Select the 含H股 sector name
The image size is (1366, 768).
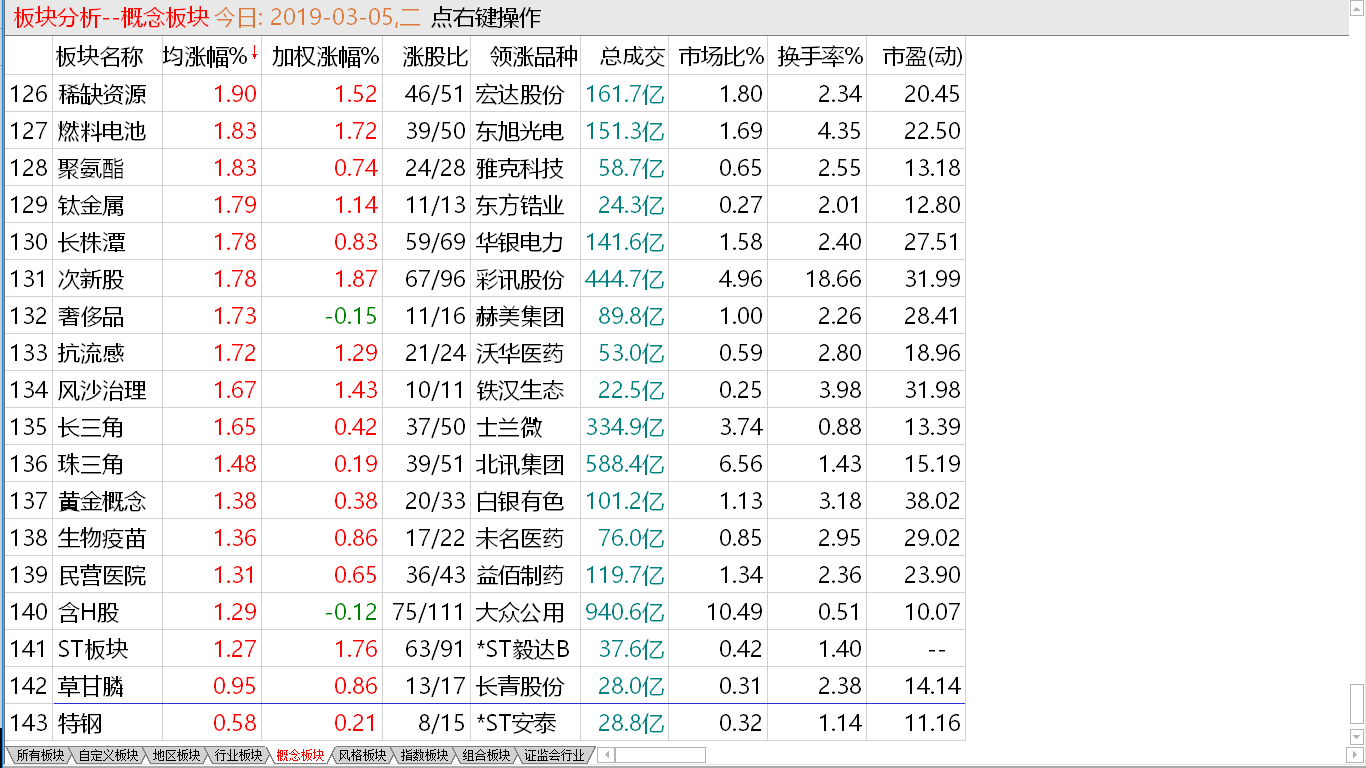89,612
